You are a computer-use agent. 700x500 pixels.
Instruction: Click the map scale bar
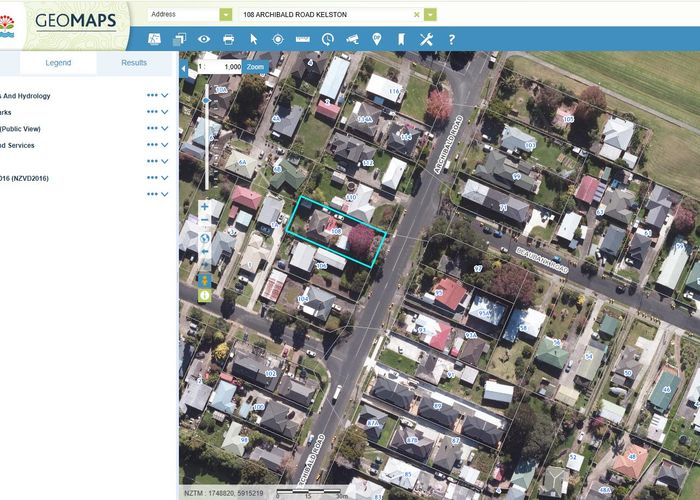[x=312, y=493]
